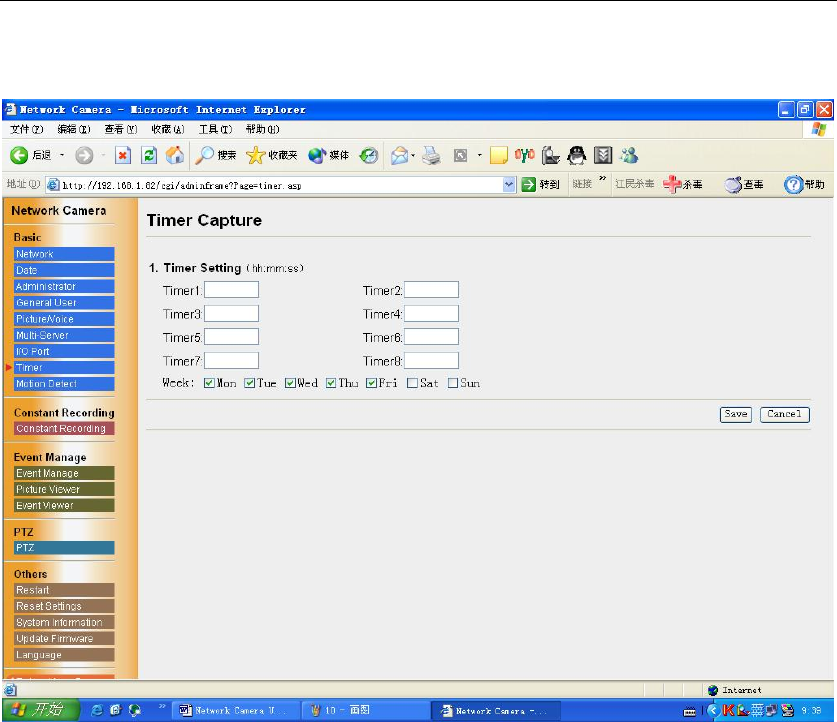Viewport: 837px width, 722px height.
Task: Refresh the page with green Refresh icon
Action: coord(149,156)
